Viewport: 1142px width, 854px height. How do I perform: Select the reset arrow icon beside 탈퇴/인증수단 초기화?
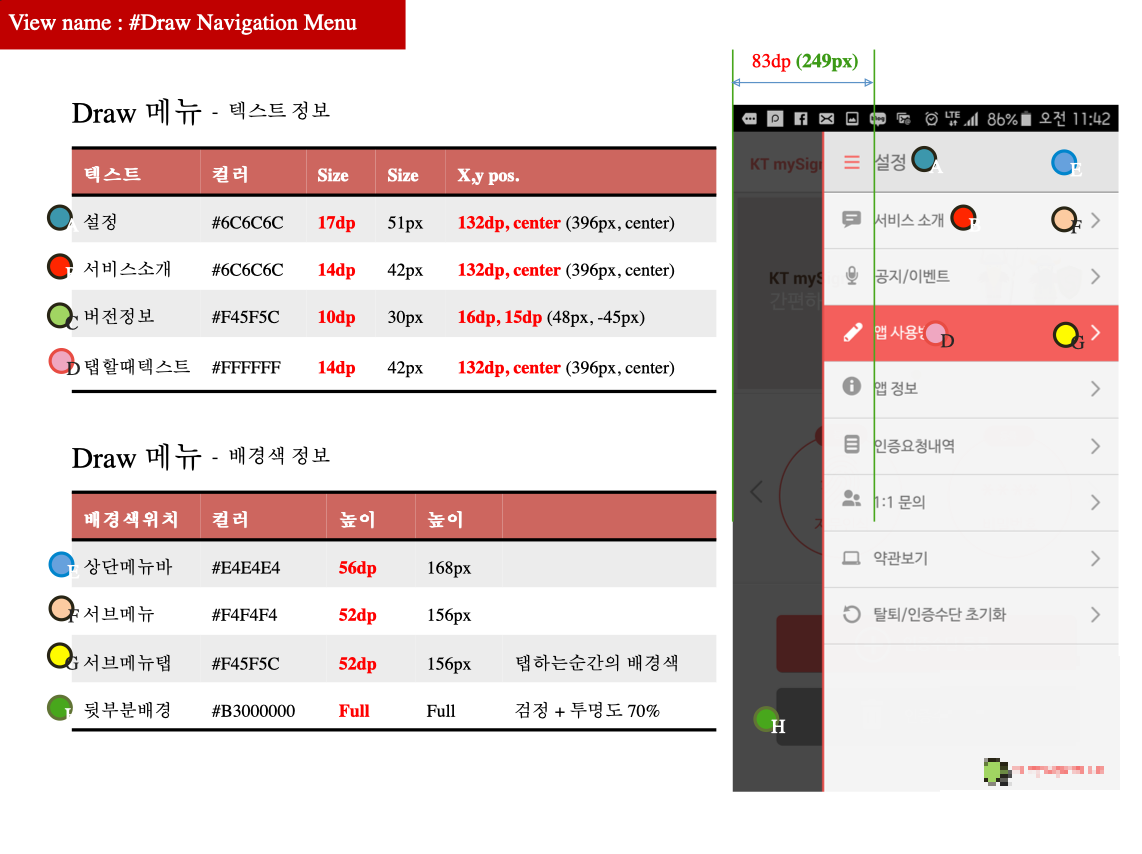[x=850, y=614]
